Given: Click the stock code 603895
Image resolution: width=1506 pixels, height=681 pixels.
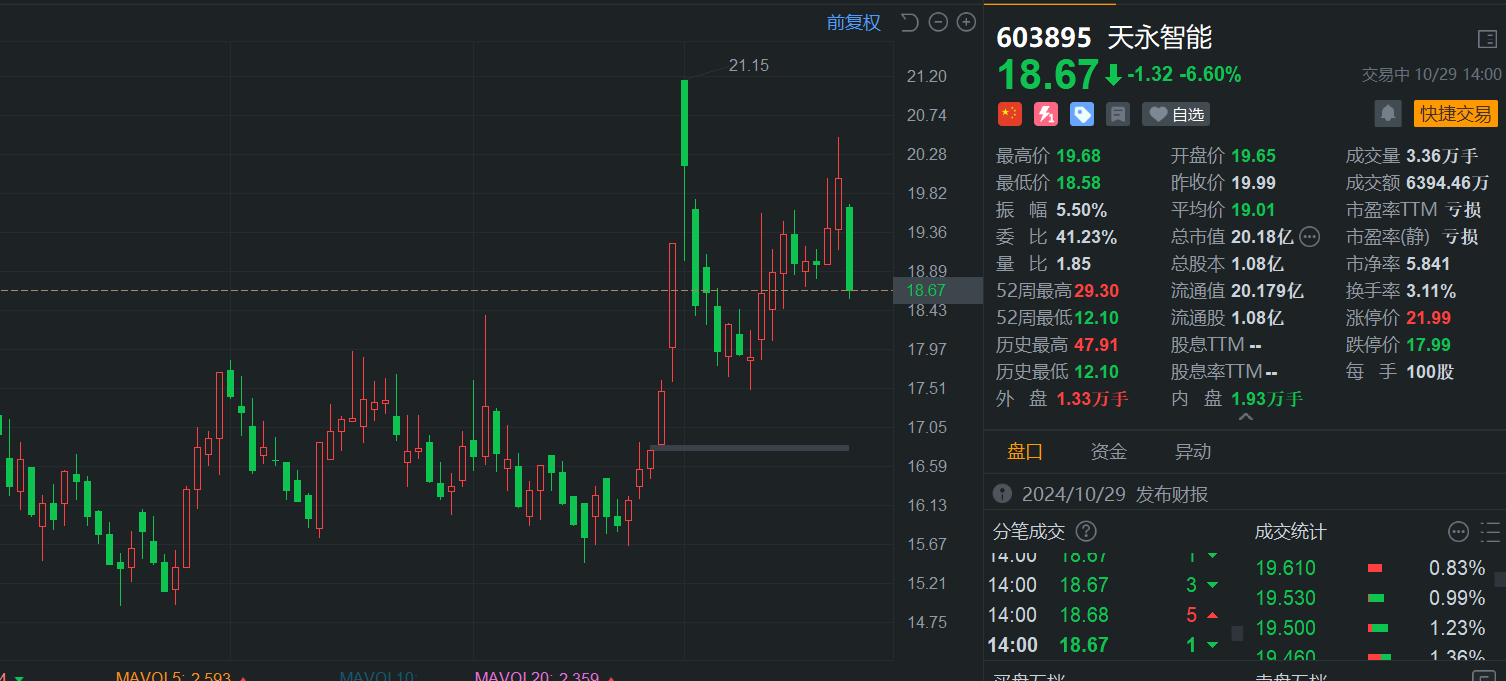Looking at the screenshot, I should pos(1044,38).
